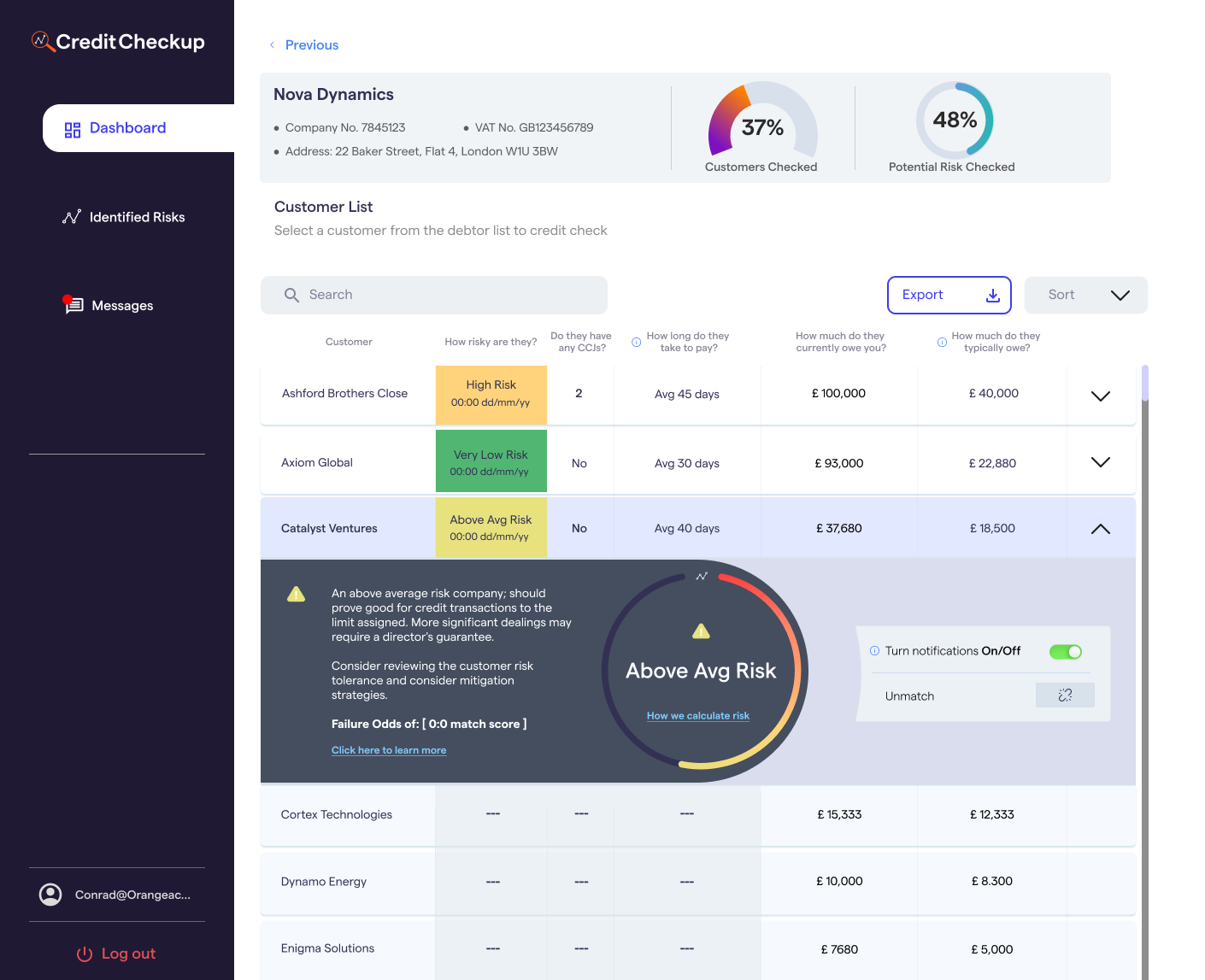Click the Unmatch broken-link icon
This screenshot has height=980, width=1205.
point(1065,695)
